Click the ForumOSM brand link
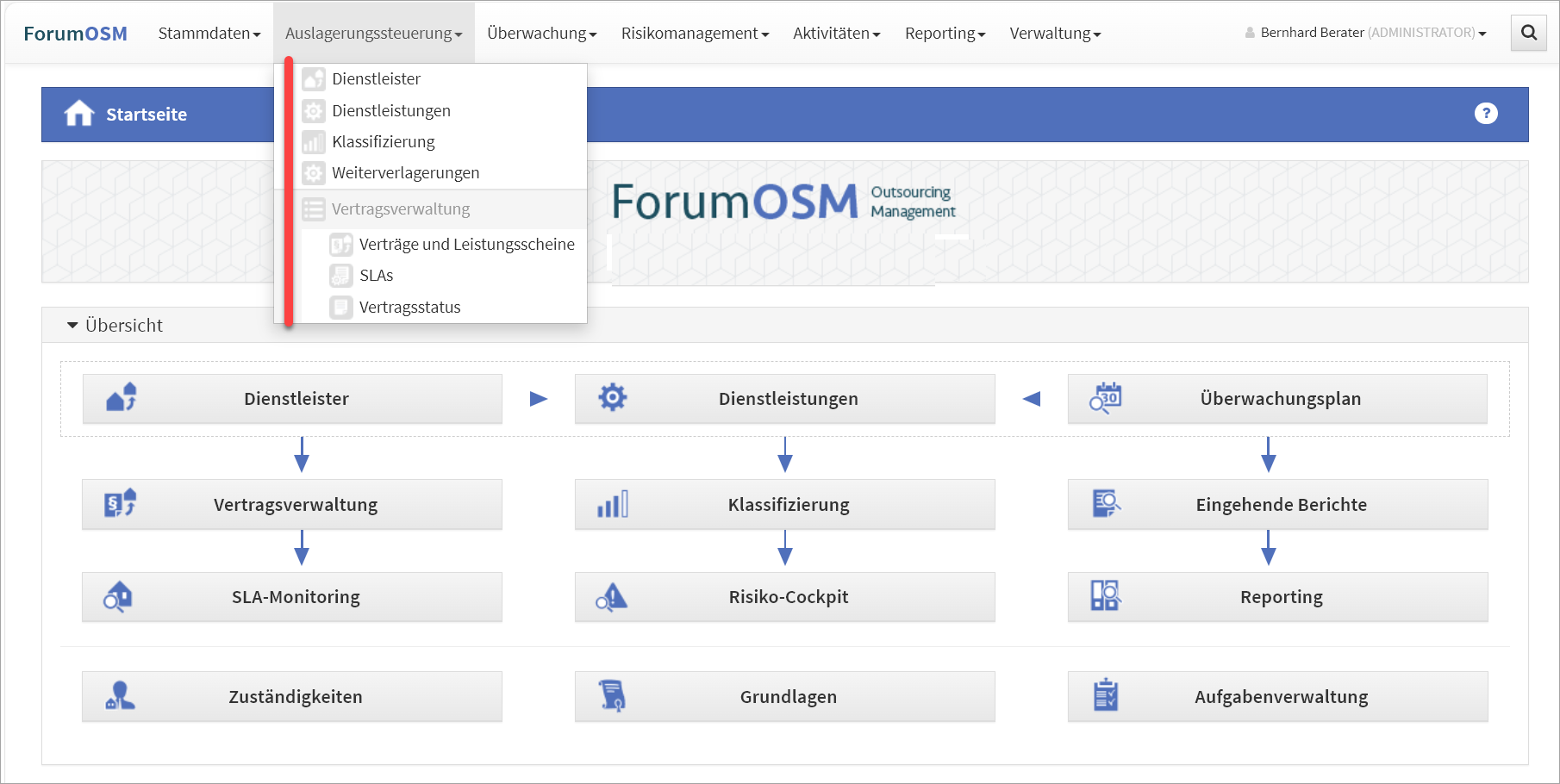1560x784 pixels. click(x=76, y=34)
